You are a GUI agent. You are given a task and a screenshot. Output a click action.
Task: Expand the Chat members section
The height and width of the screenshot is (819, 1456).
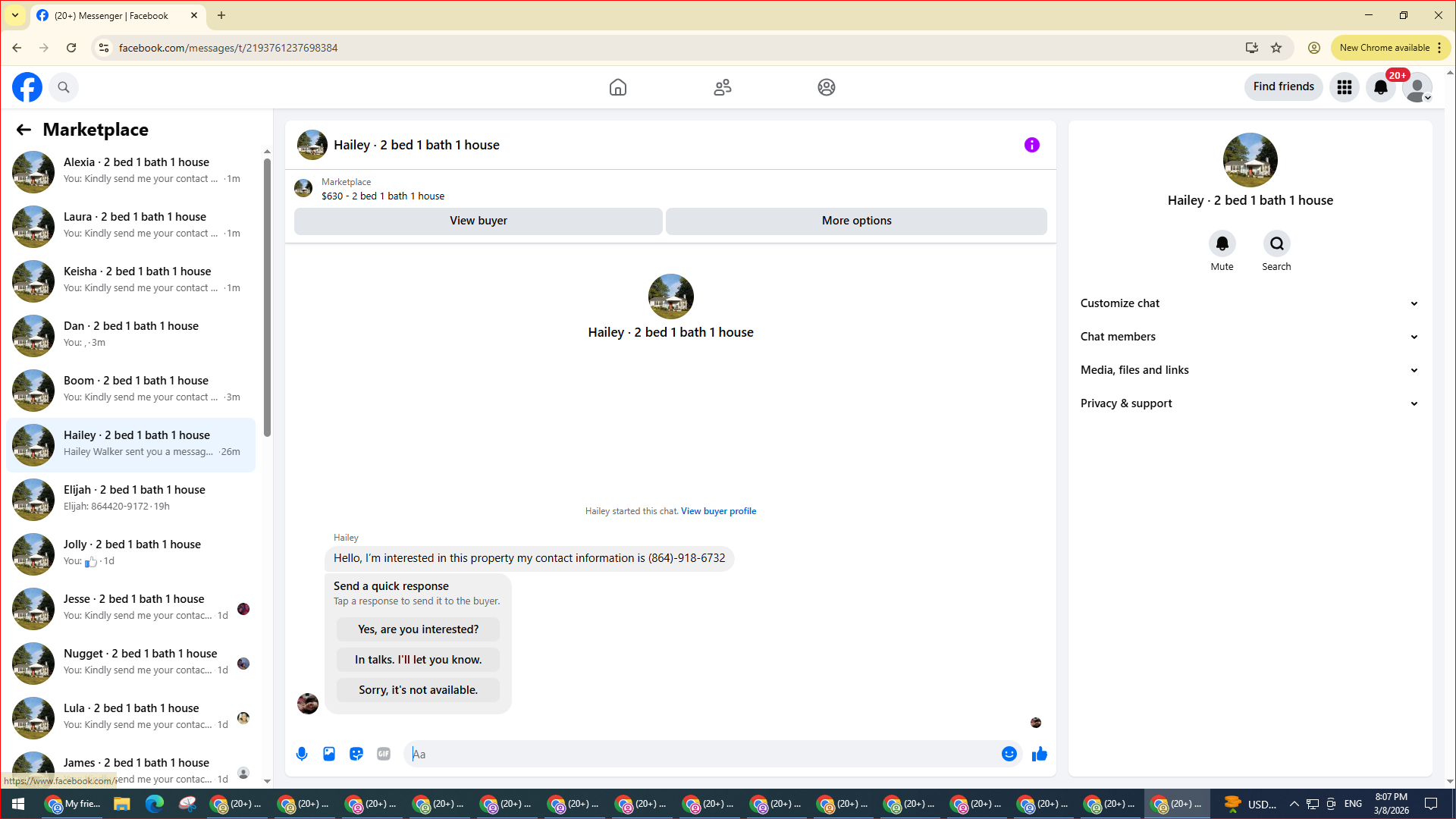(x=1249, y=337)
